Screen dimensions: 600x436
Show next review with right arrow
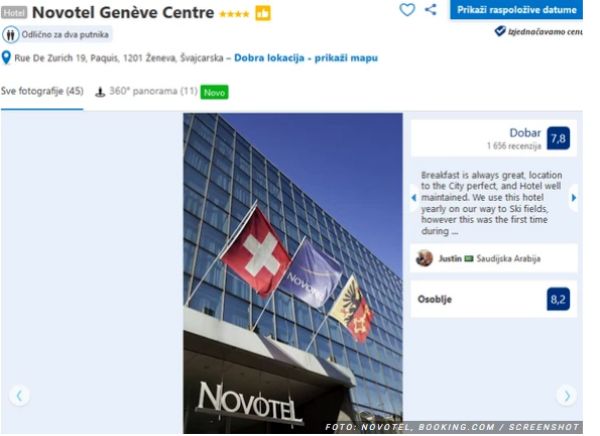573,198
